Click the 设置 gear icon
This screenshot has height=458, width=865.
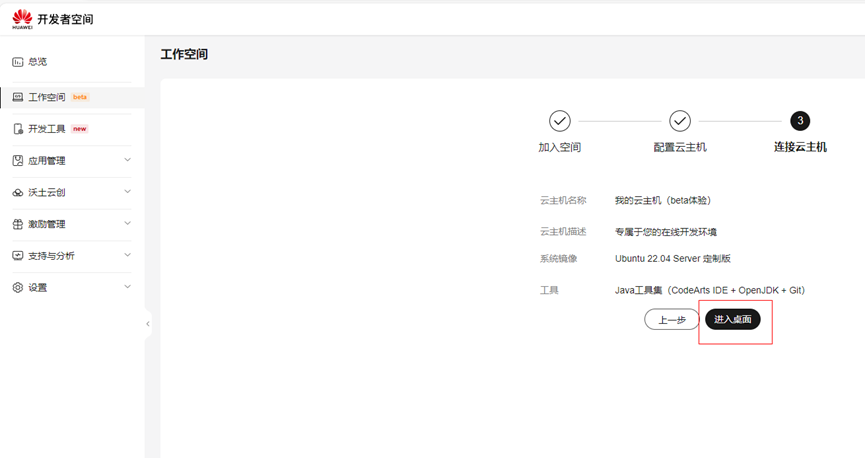click(x=18, y=287)
